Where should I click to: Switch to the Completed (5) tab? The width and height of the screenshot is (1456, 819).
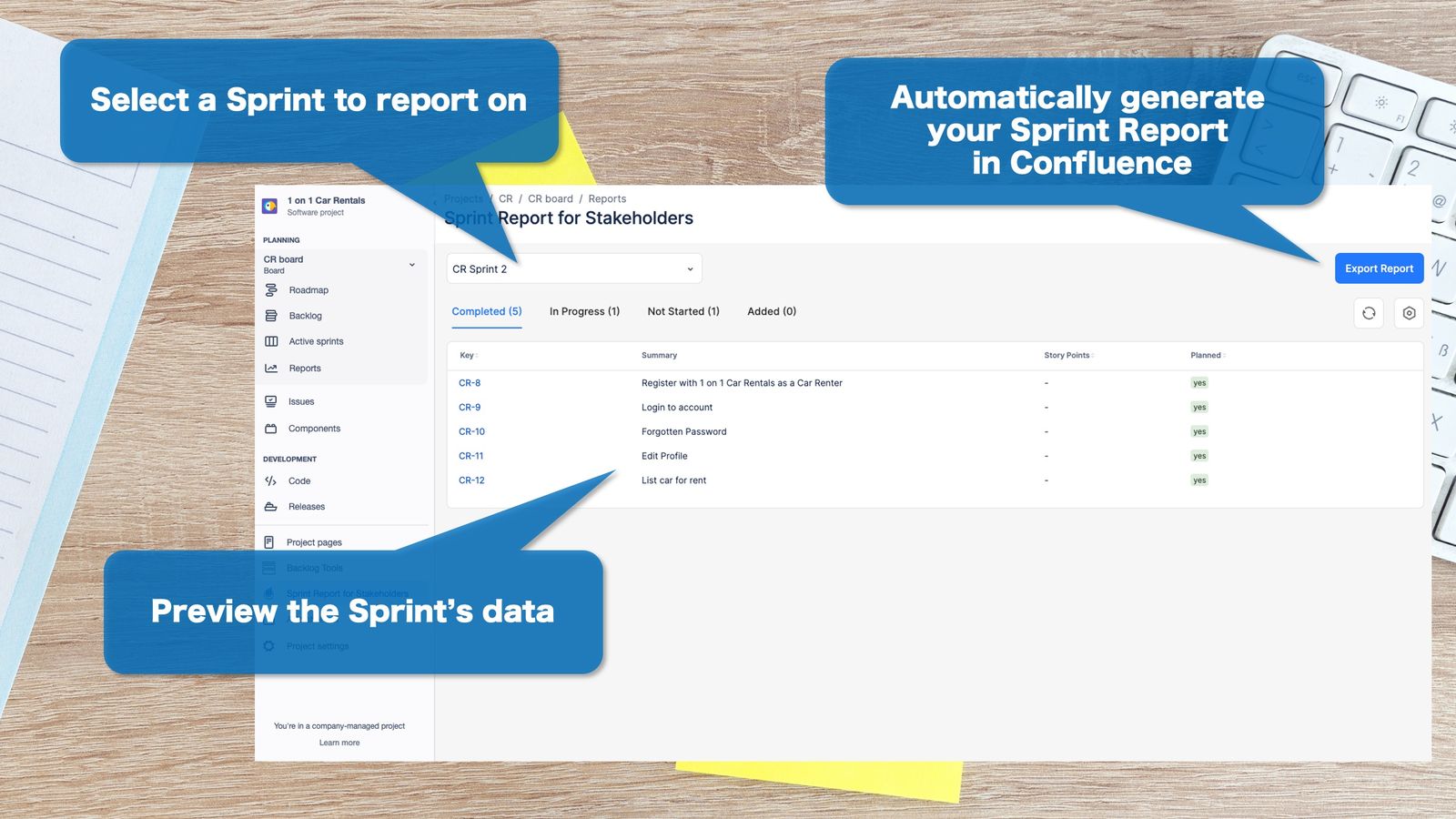click(487, 311)
